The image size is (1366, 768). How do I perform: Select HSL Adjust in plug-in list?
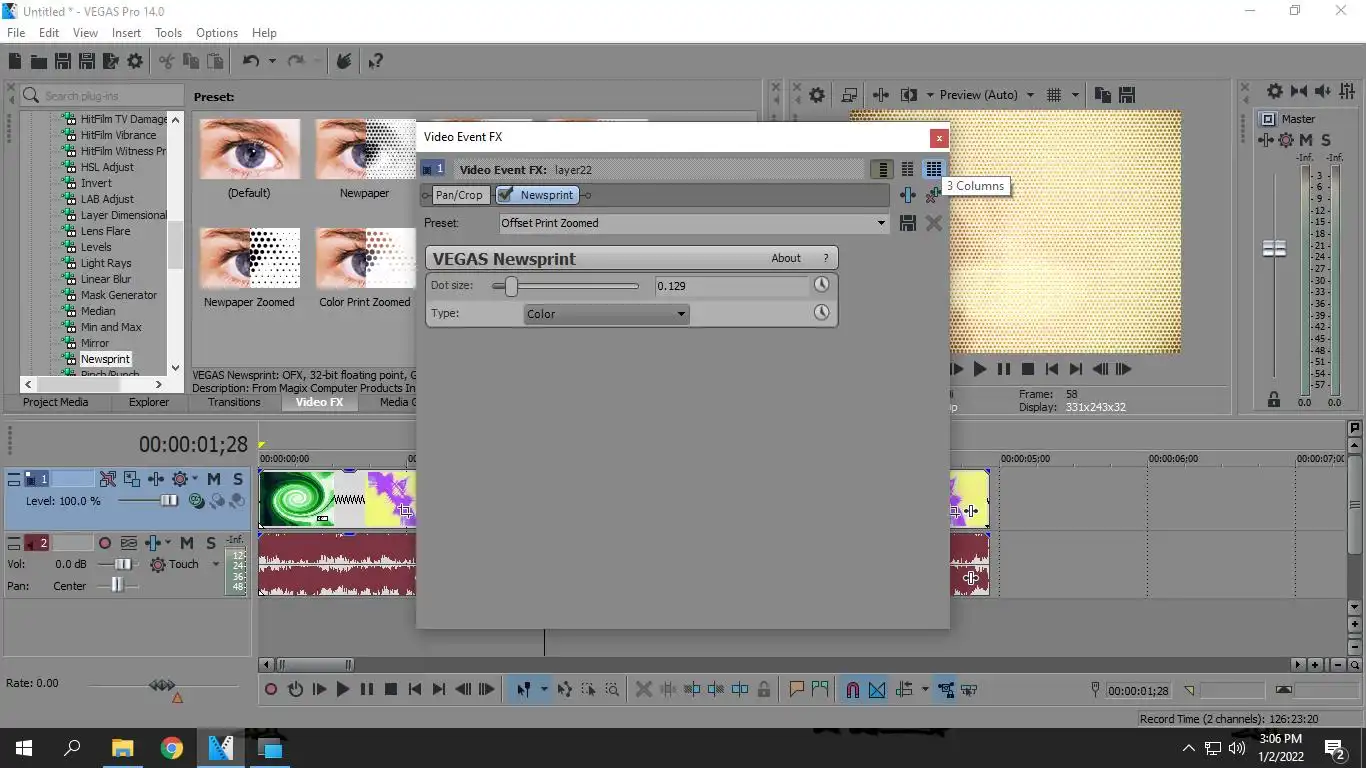coord(107,167)
